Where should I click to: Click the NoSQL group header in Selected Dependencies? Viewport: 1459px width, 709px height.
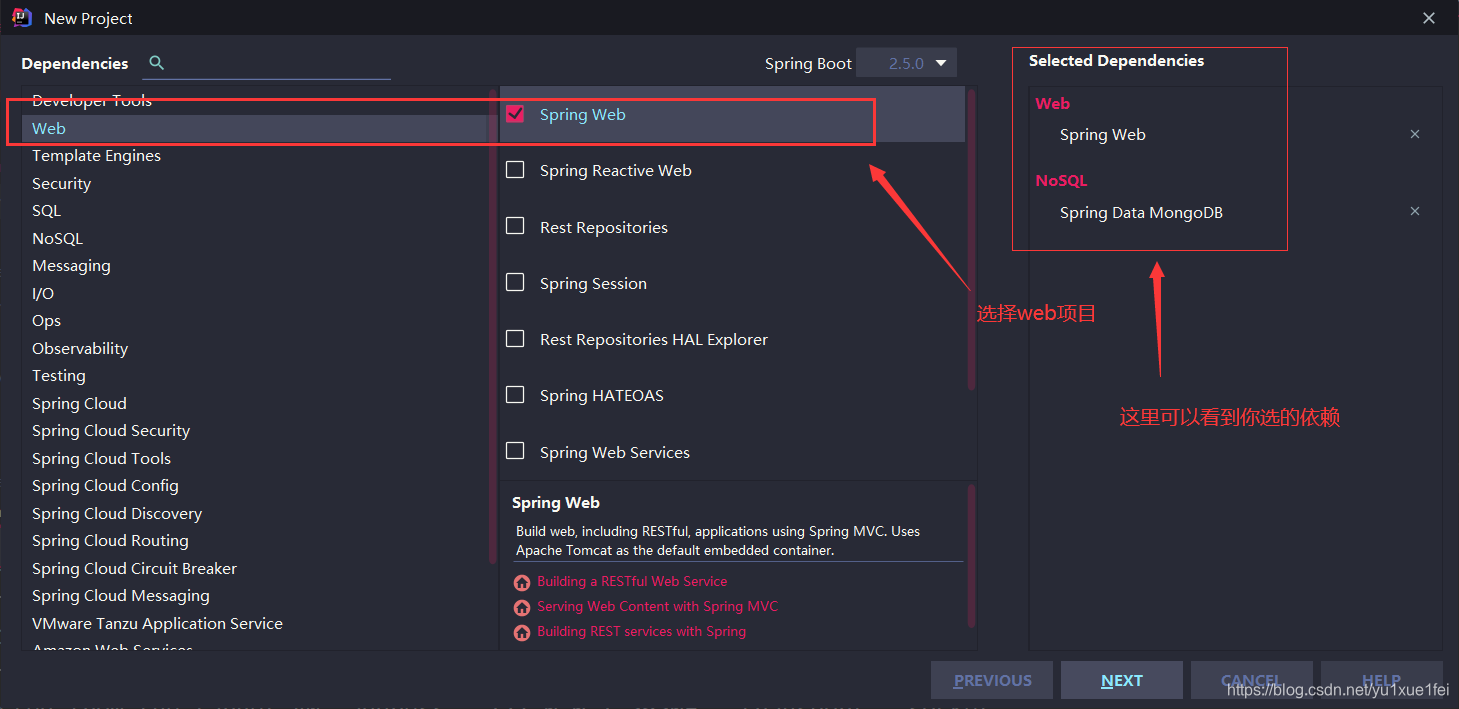1061,181
